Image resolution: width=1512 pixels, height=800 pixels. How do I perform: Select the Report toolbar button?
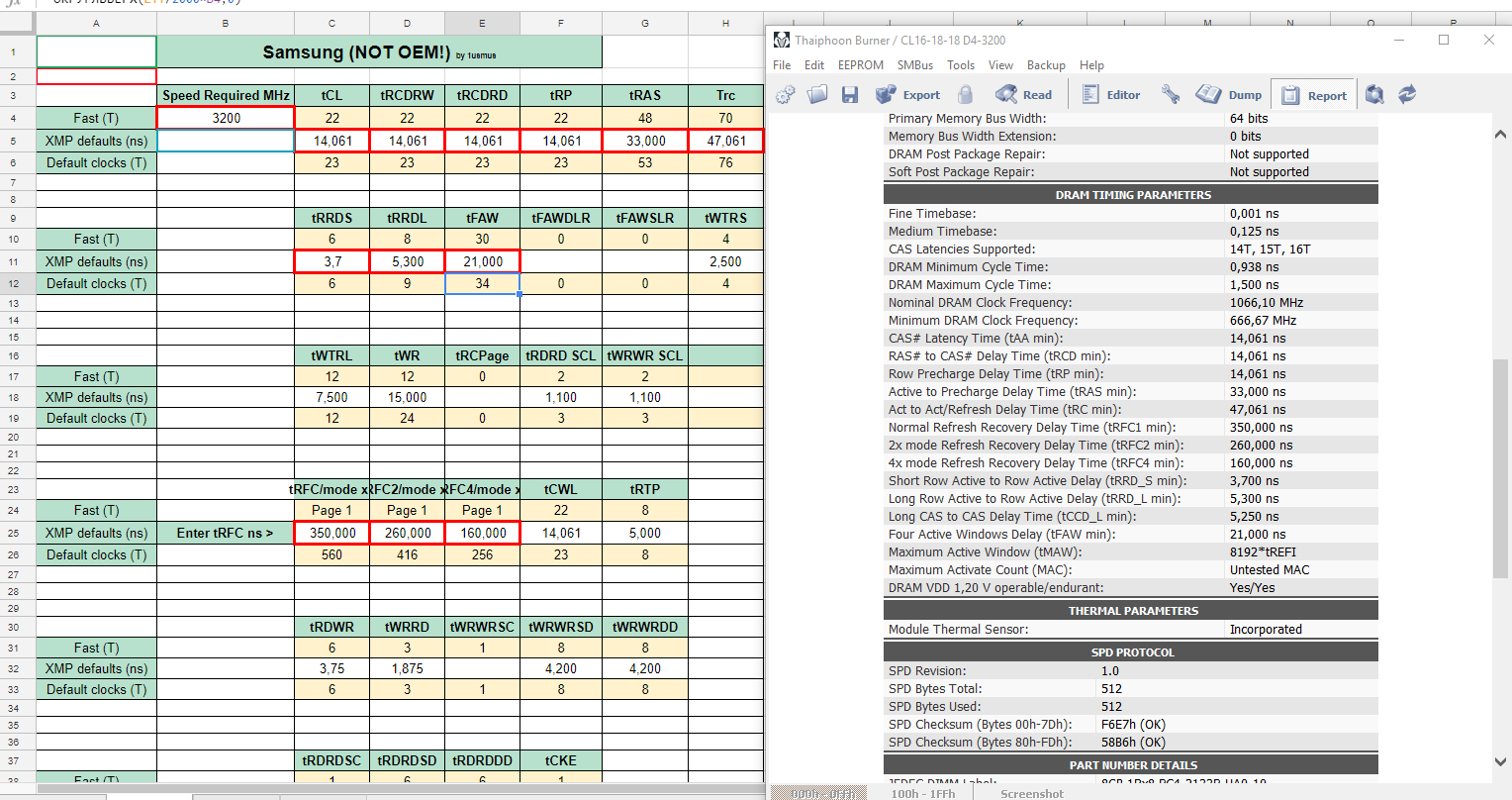(x=1314, y=95)
